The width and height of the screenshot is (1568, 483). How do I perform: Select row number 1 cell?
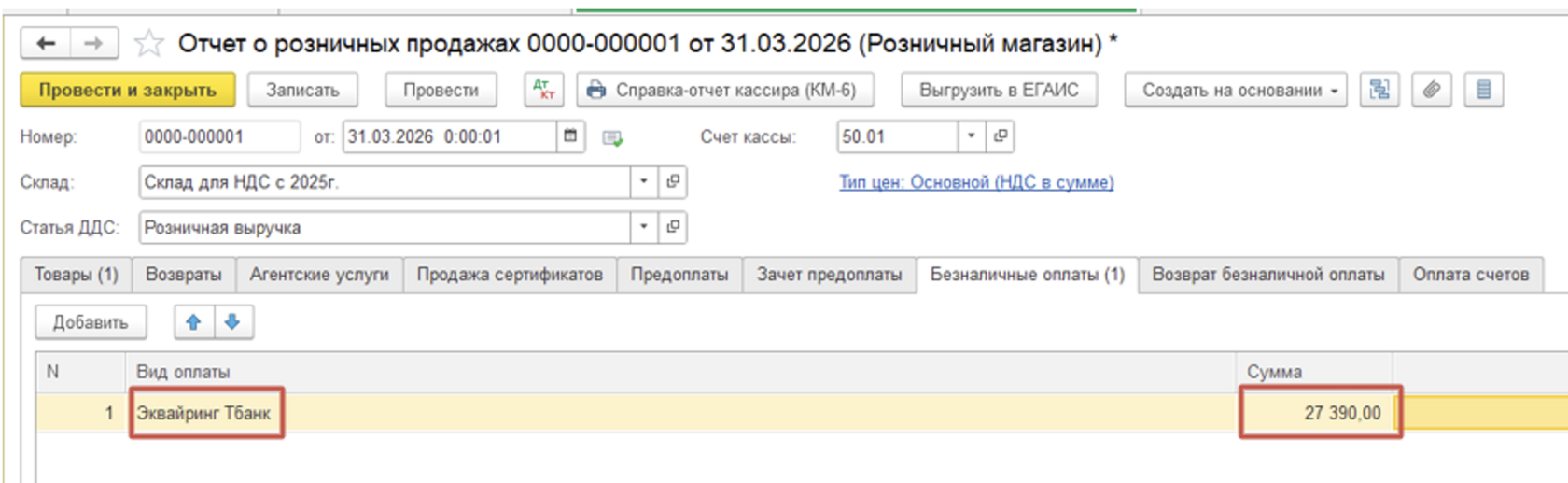[81, 413]
